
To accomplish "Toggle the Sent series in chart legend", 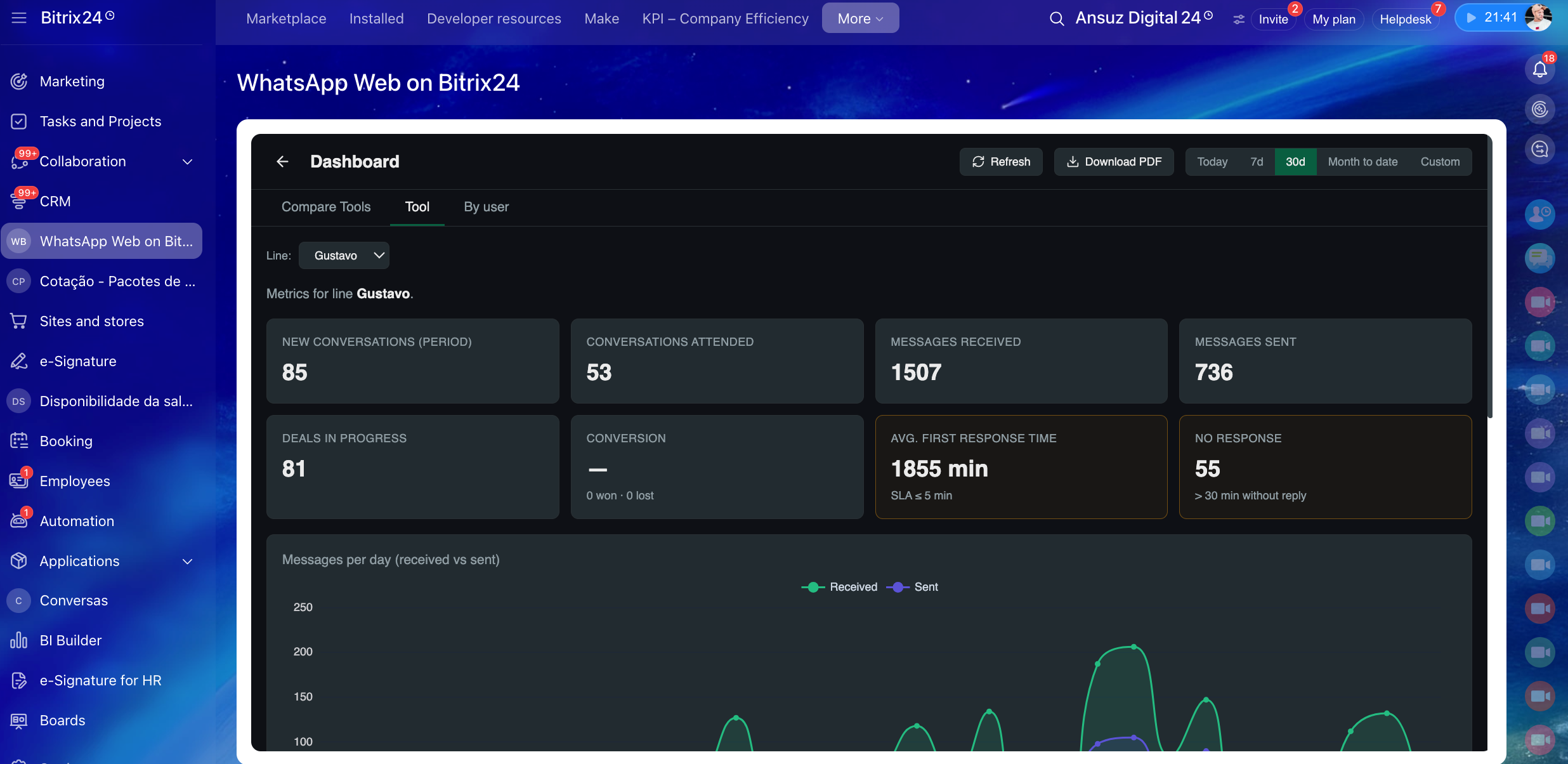I will click(912, 587).
